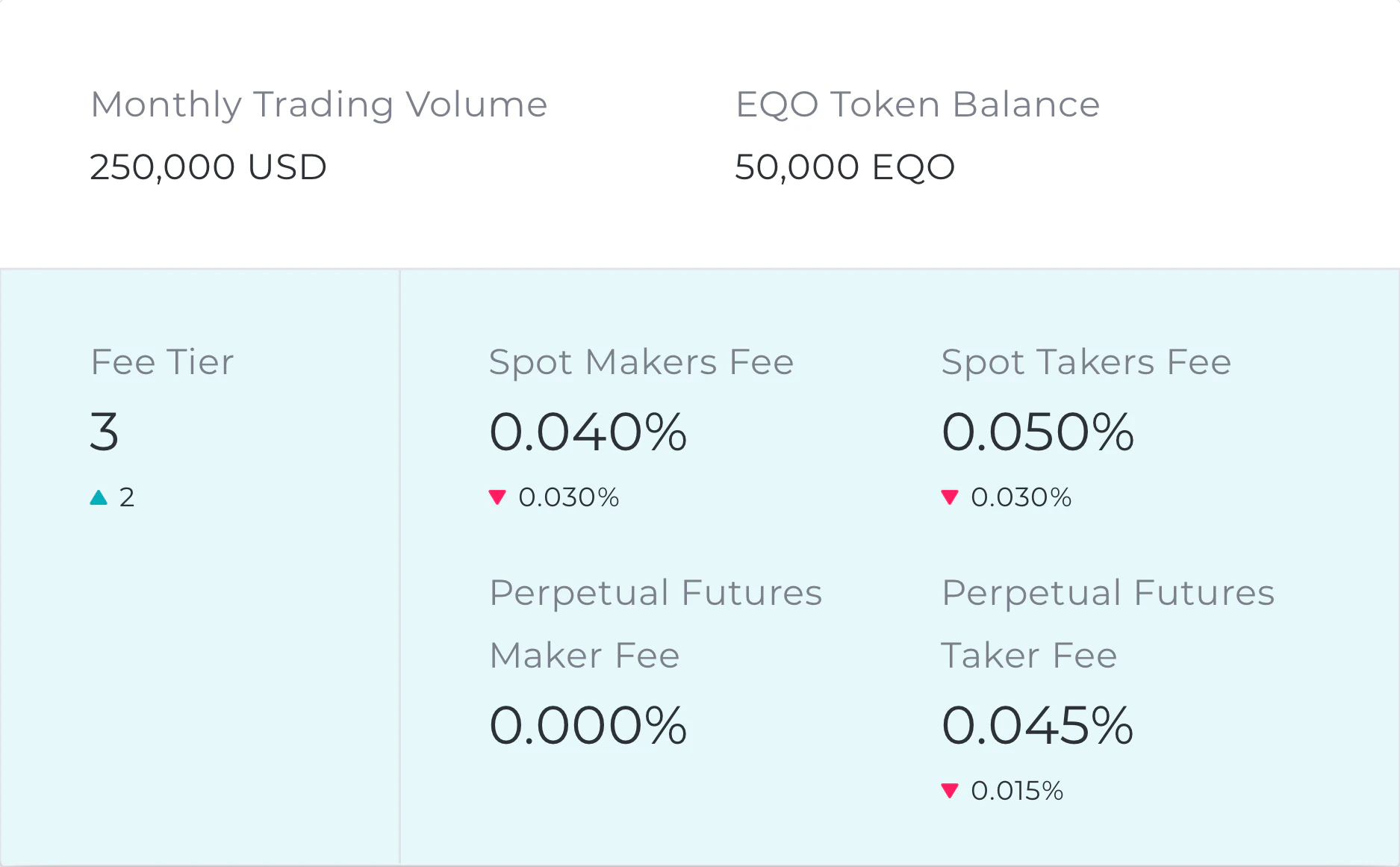Click the Spot Makers Fee label
This screenshot has width=1400, height=867.
641,362
